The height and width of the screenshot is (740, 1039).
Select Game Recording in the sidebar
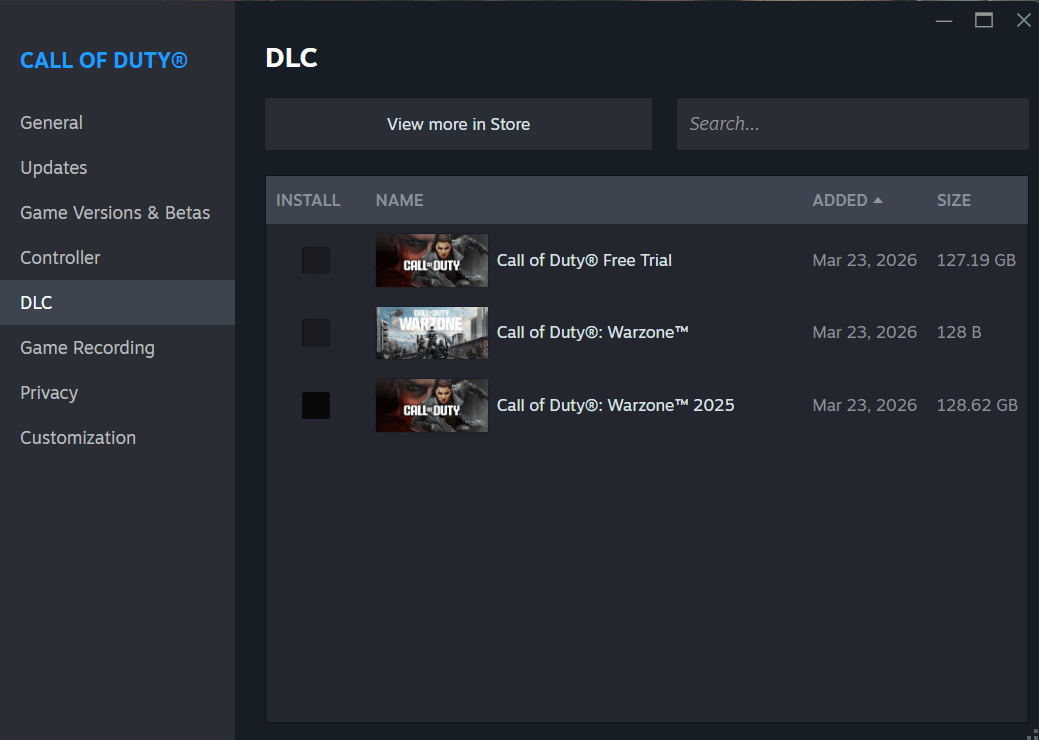[87, 348]
